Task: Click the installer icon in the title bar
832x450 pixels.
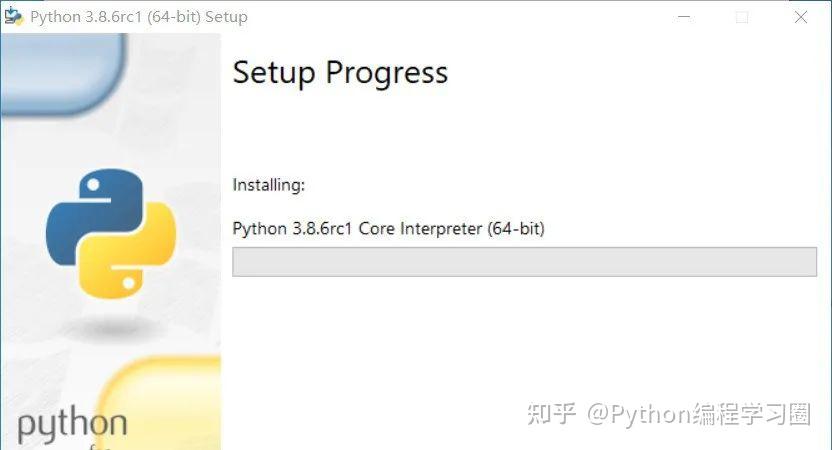Action: 14,17
